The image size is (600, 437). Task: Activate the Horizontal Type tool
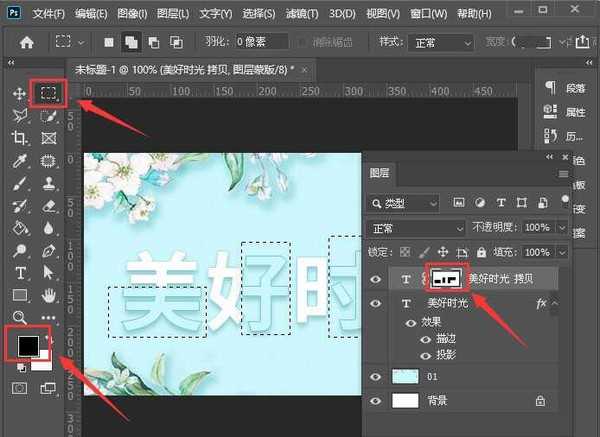[x=19, y=273]
